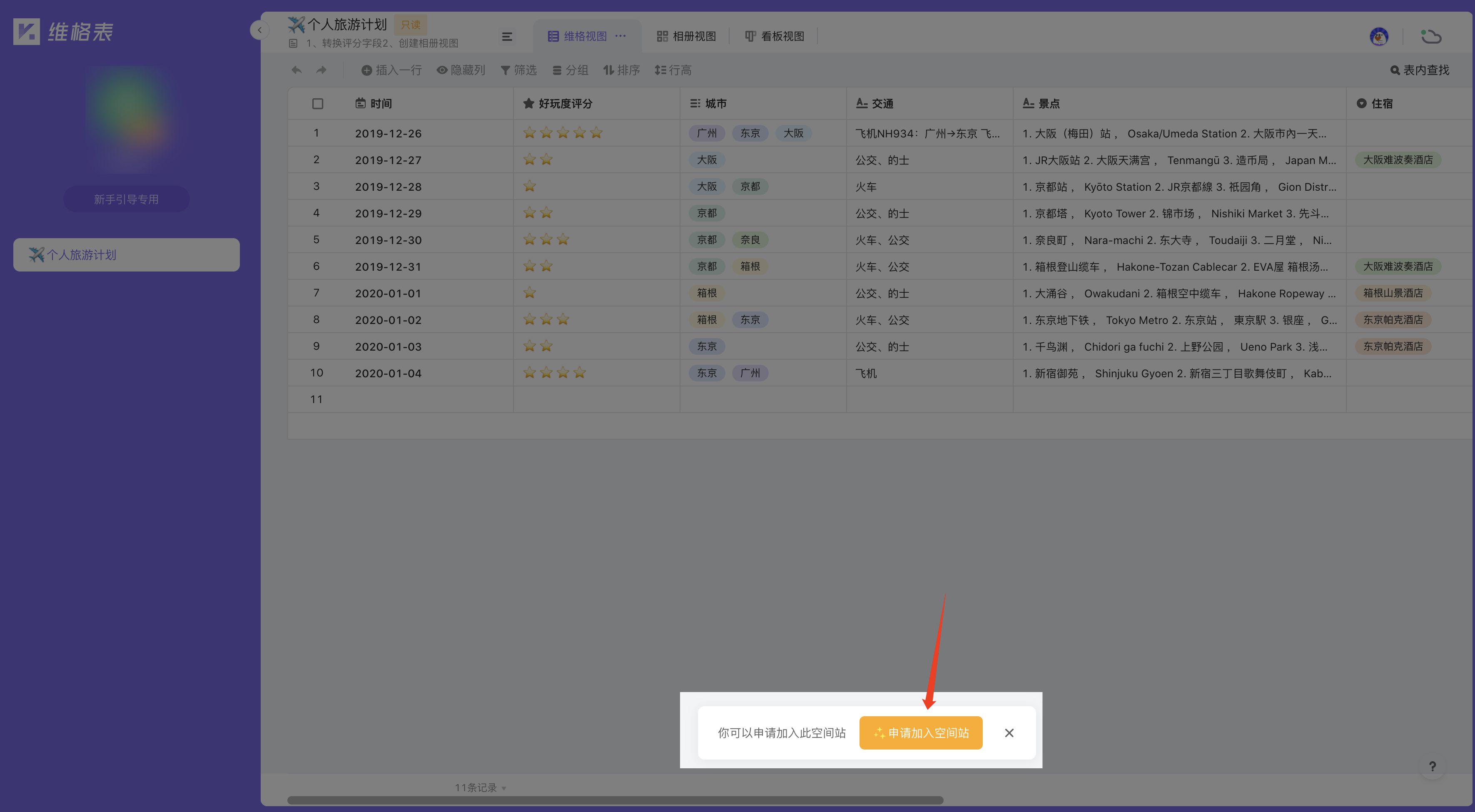Click 申请加入空间站 button
The height and width of the screenshot is (812, 1475).
coord(921,733)
